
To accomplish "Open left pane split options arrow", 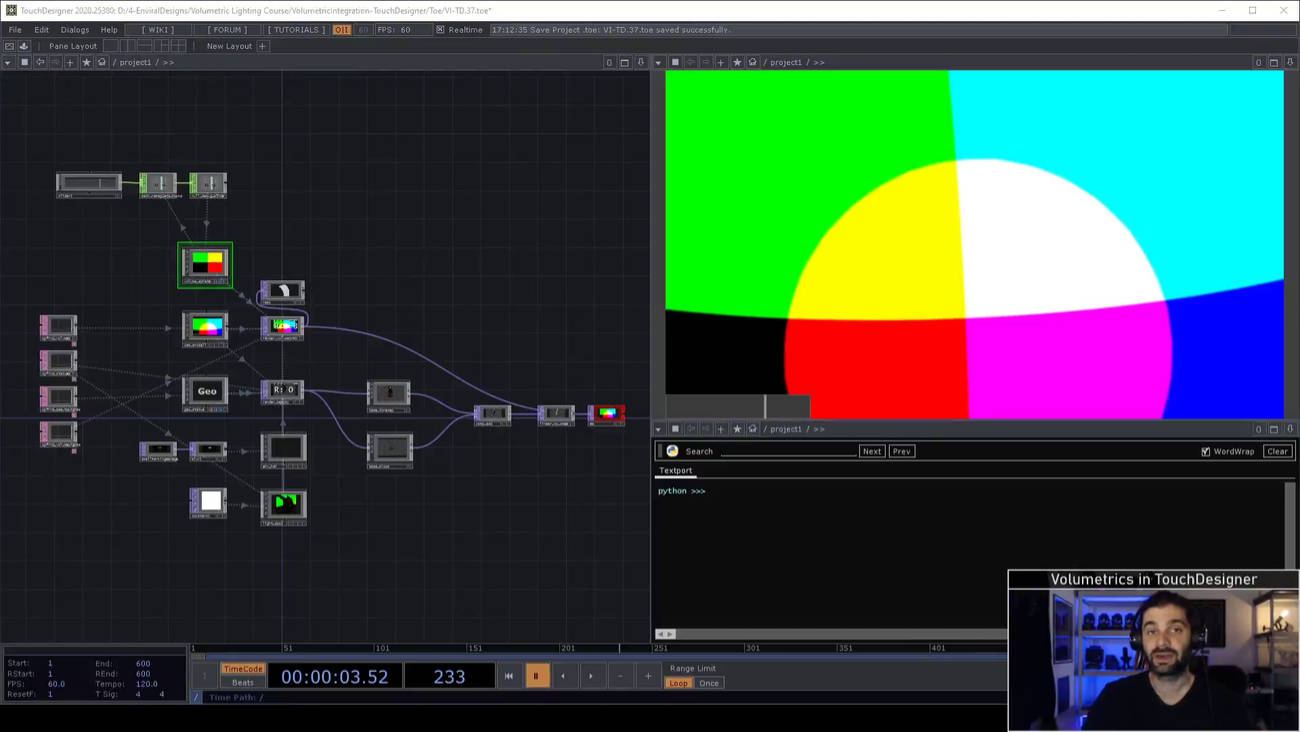I will (641, 62).
